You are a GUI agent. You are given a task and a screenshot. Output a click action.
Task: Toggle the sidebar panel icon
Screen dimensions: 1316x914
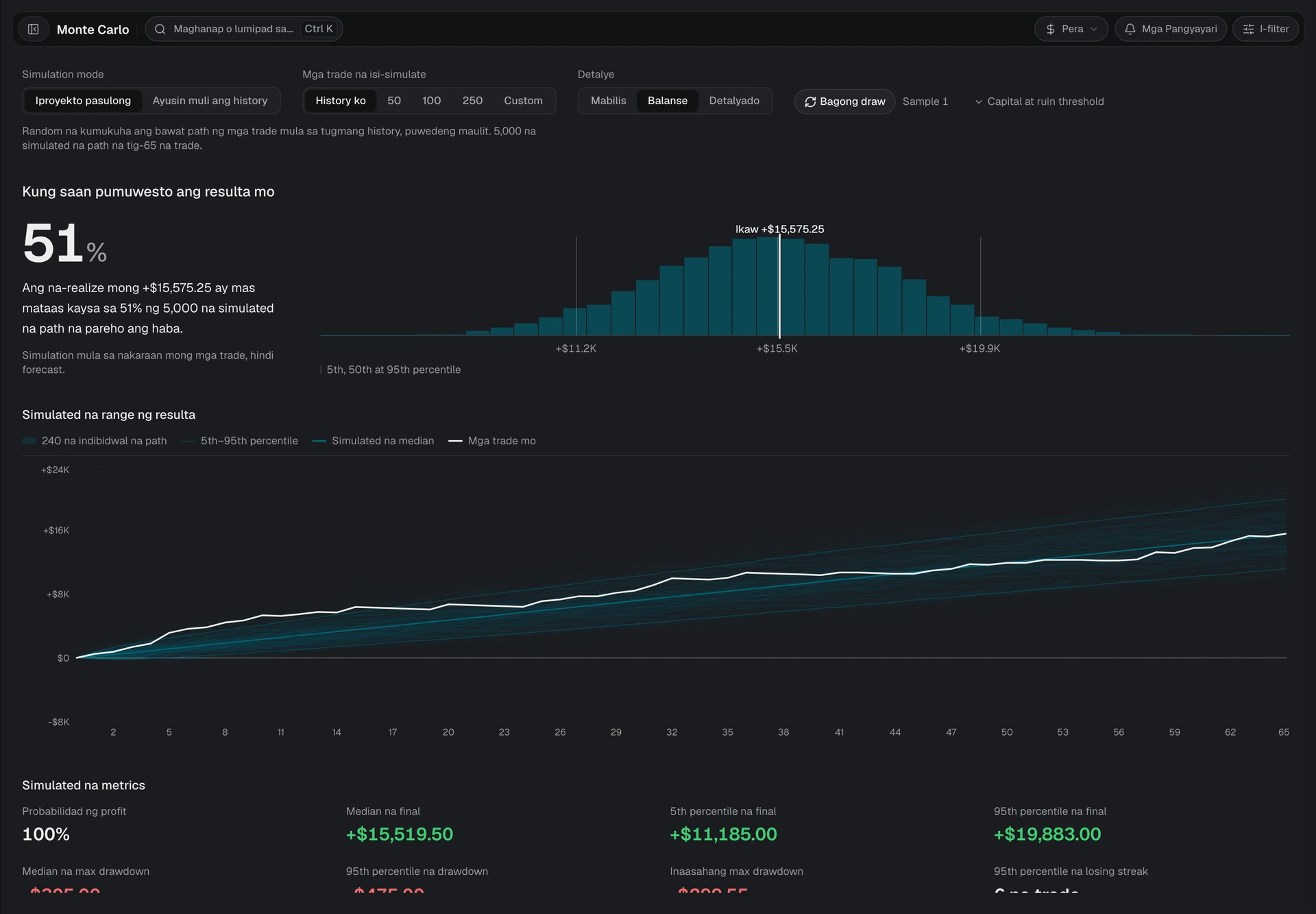pyautogui.click(x=33, y=29)
